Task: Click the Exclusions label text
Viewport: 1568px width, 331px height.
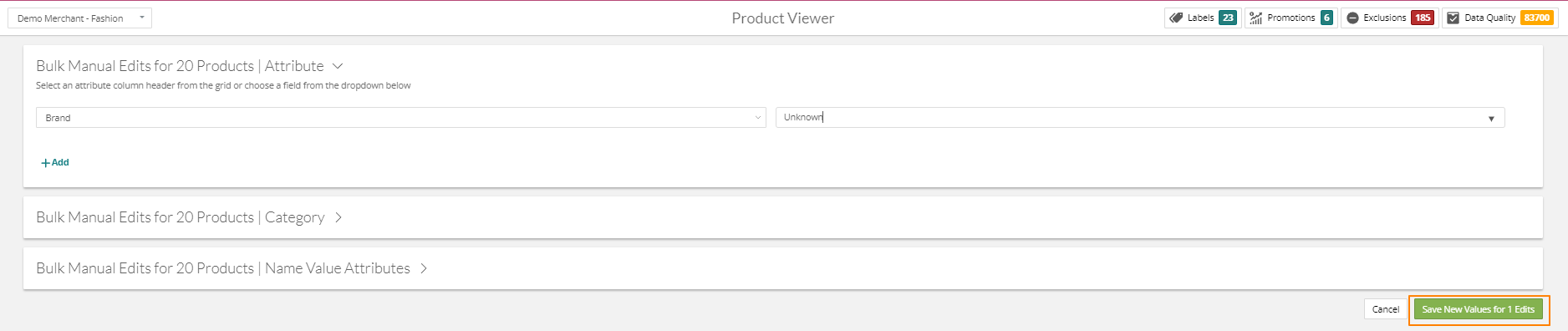Action: (x=1385, y=18)
